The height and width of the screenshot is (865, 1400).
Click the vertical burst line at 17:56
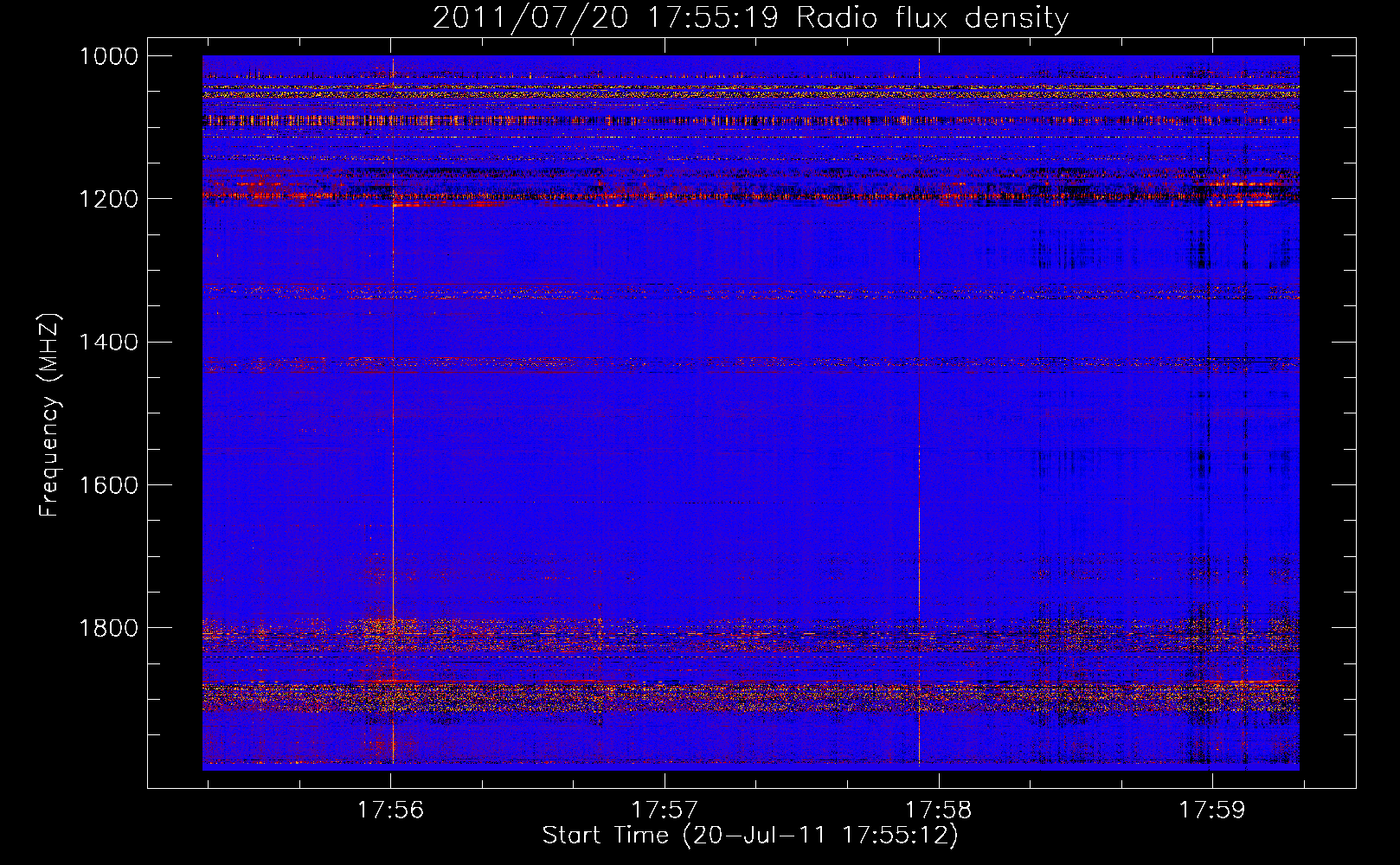393,411
